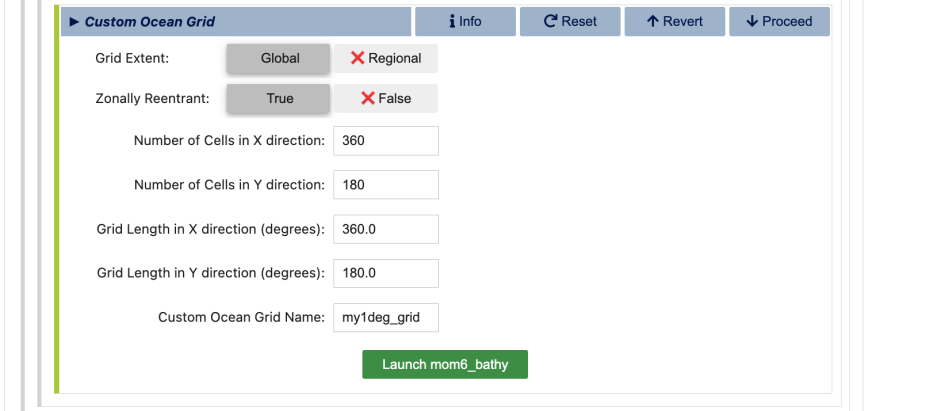
Task: Edit Grid Length in X direction value
Action: tap(385, 229)
